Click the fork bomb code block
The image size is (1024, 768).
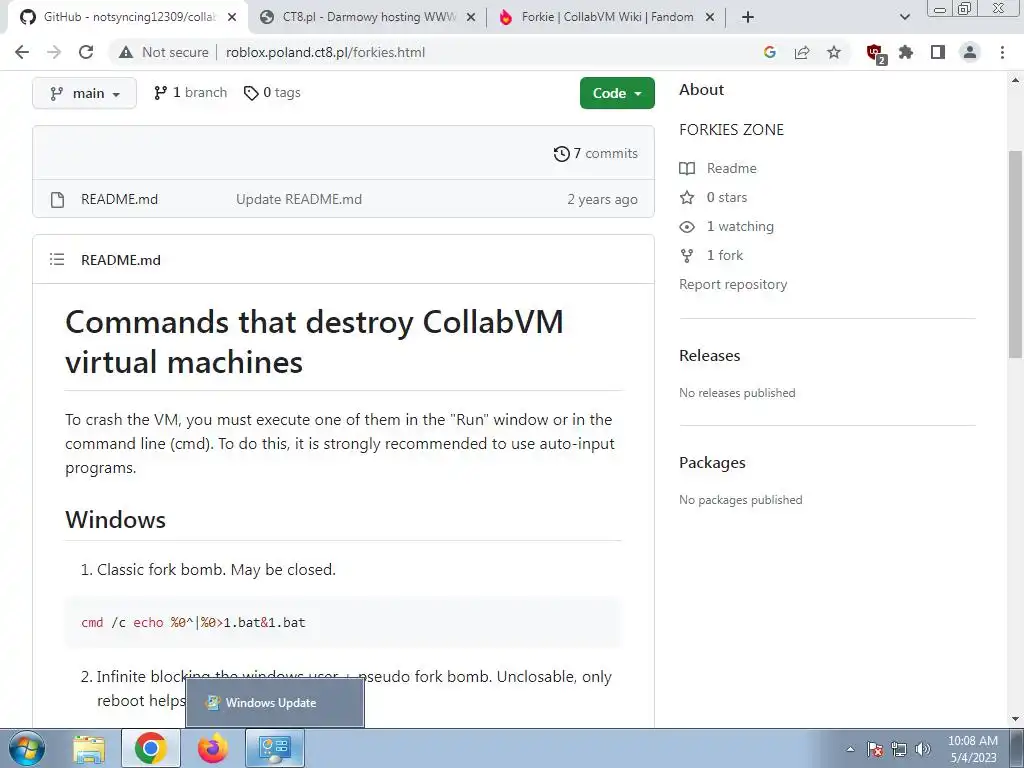343,622
